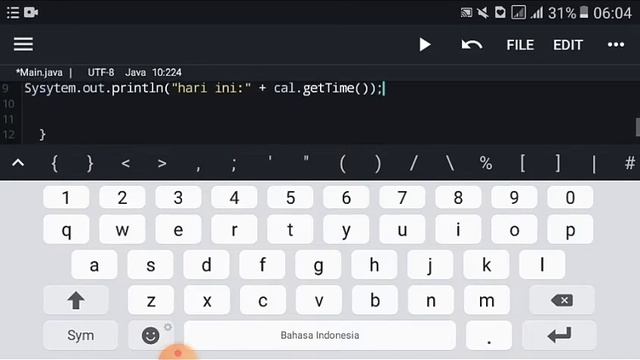Insert an opening square bracket

click(522, 164)
